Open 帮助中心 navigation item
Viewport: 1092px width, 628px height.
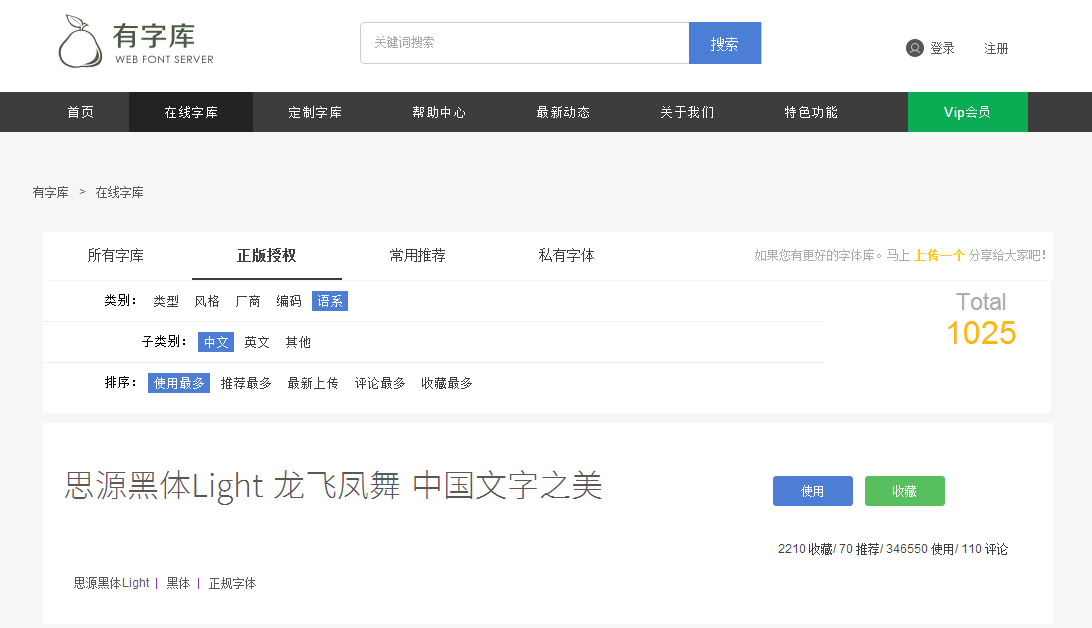tap(439, 112)
